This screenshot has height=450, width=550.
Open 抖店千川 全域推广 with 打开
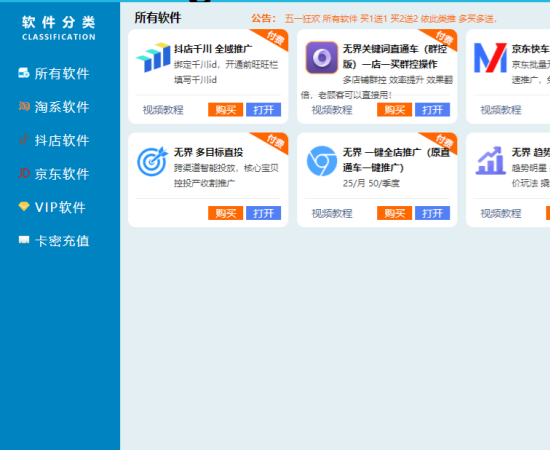click(x=263, y=110)
